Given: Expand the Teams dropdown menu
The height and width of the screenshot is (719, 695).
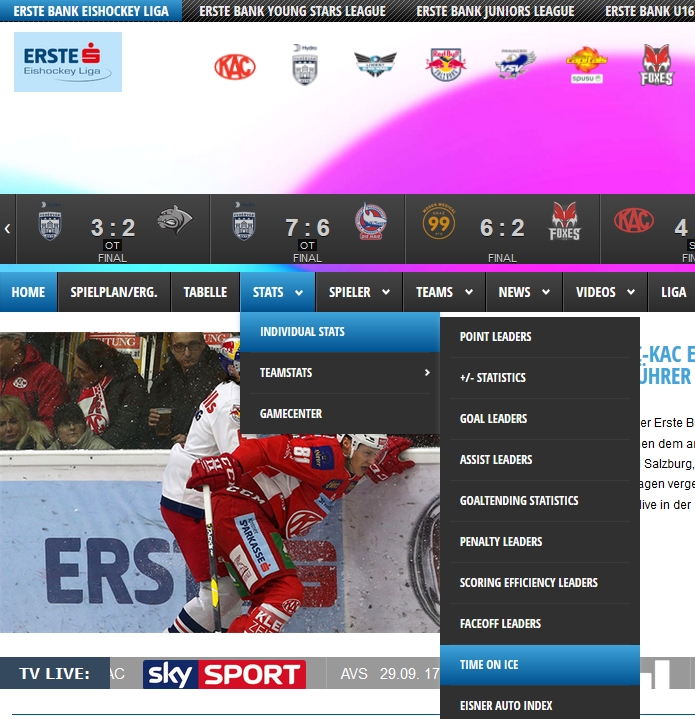Looking at the screenshot, I should 444,292.
